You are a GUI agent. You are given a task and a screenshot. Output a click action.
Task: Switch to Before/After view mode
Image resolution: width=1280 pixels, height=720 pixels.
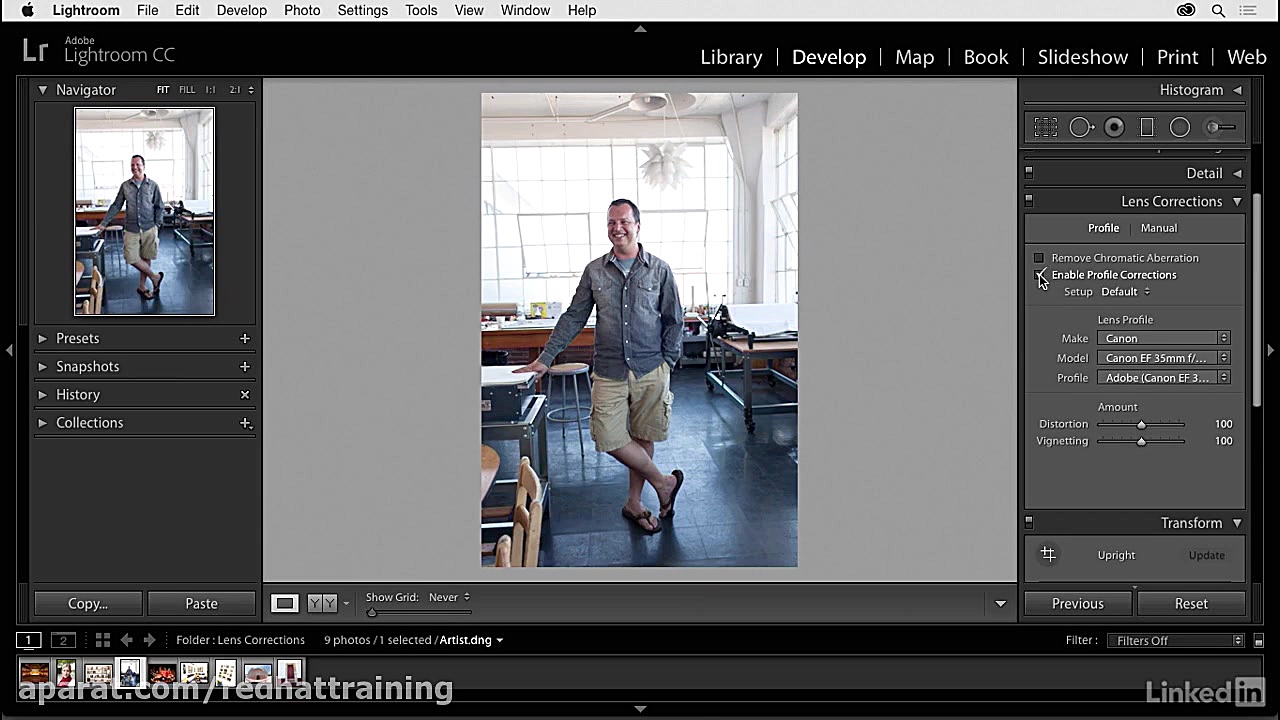(322, 603)
